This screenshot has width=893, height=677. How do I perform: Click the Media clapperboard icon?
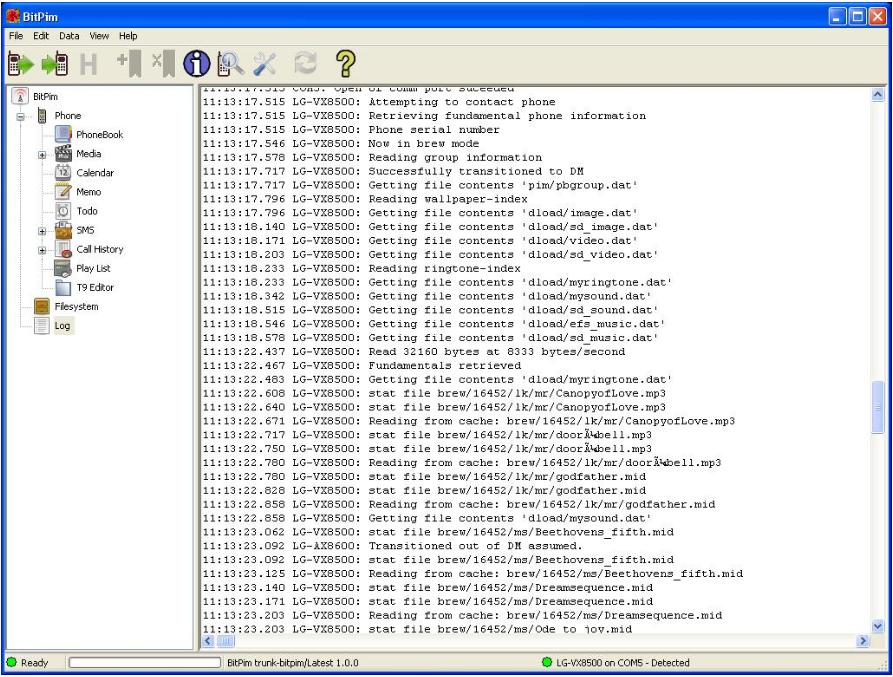63,153
